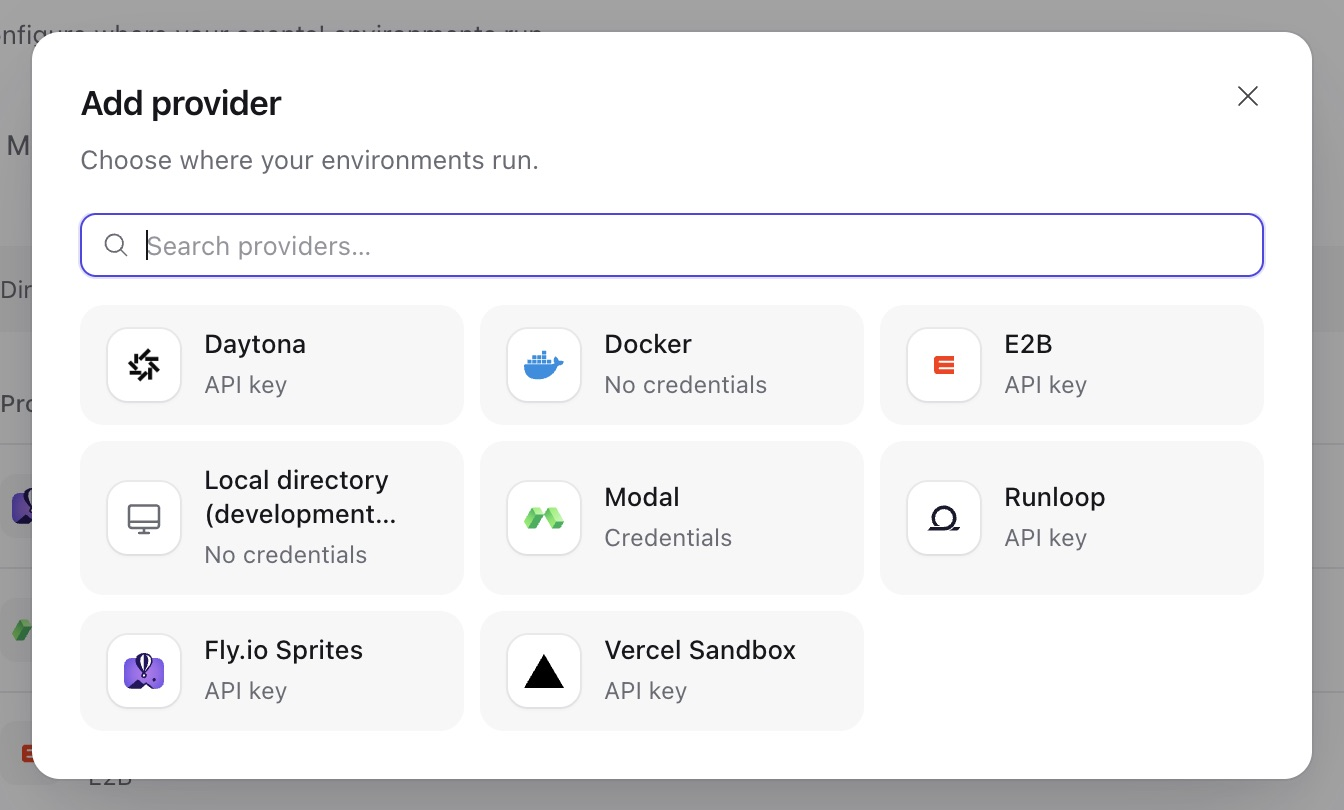This screenshot has width=1344, height=810.
Task: Click the magnifier icon in the search box
Action: coord(116,245)
